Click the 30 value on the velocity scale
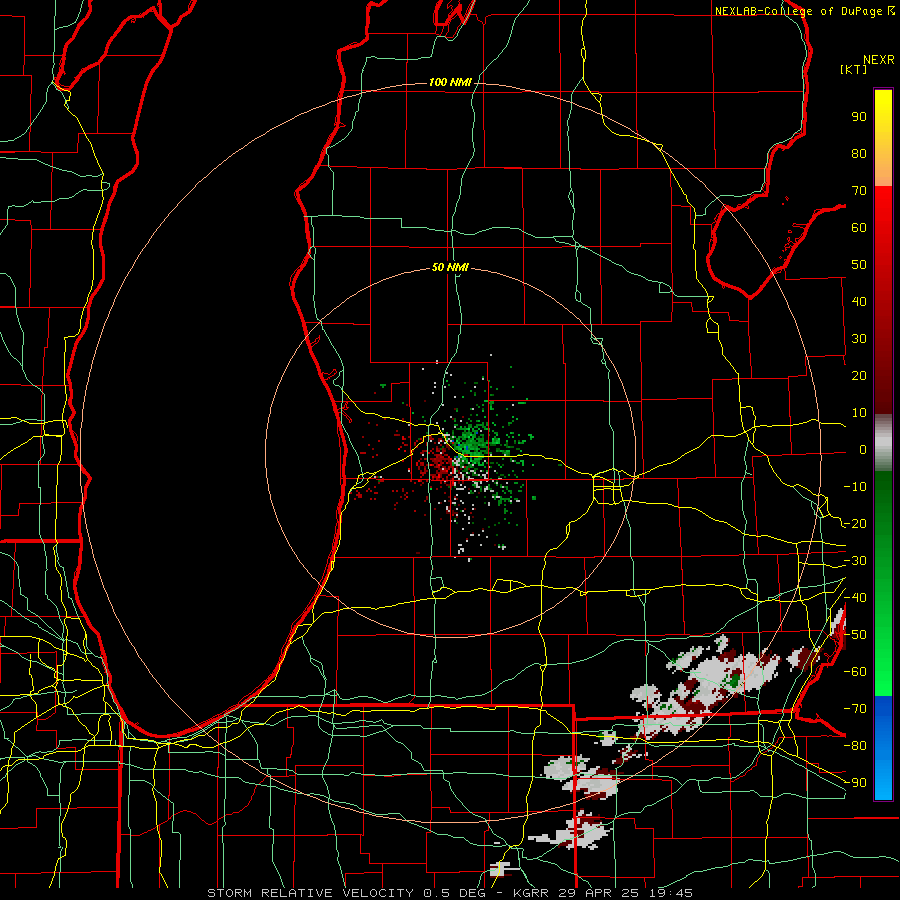The height and width of the screenshot is (900, 900). tap(859, 339)
